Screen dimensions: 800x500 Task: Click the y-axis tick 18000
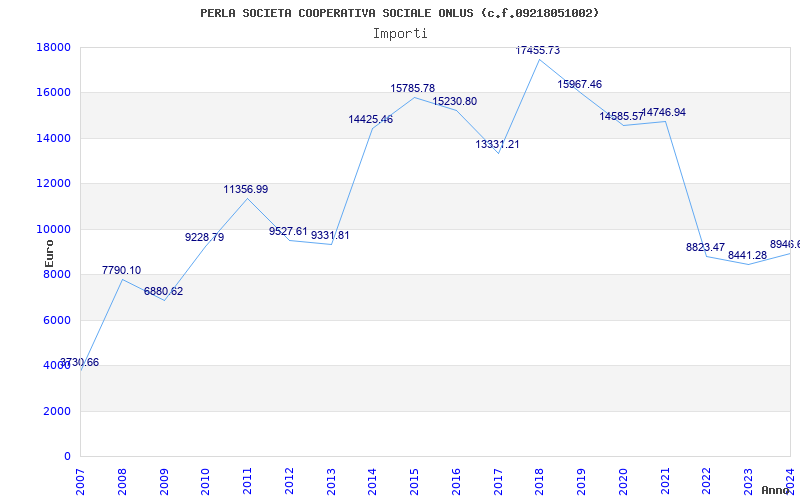click(x=54, y=47)
